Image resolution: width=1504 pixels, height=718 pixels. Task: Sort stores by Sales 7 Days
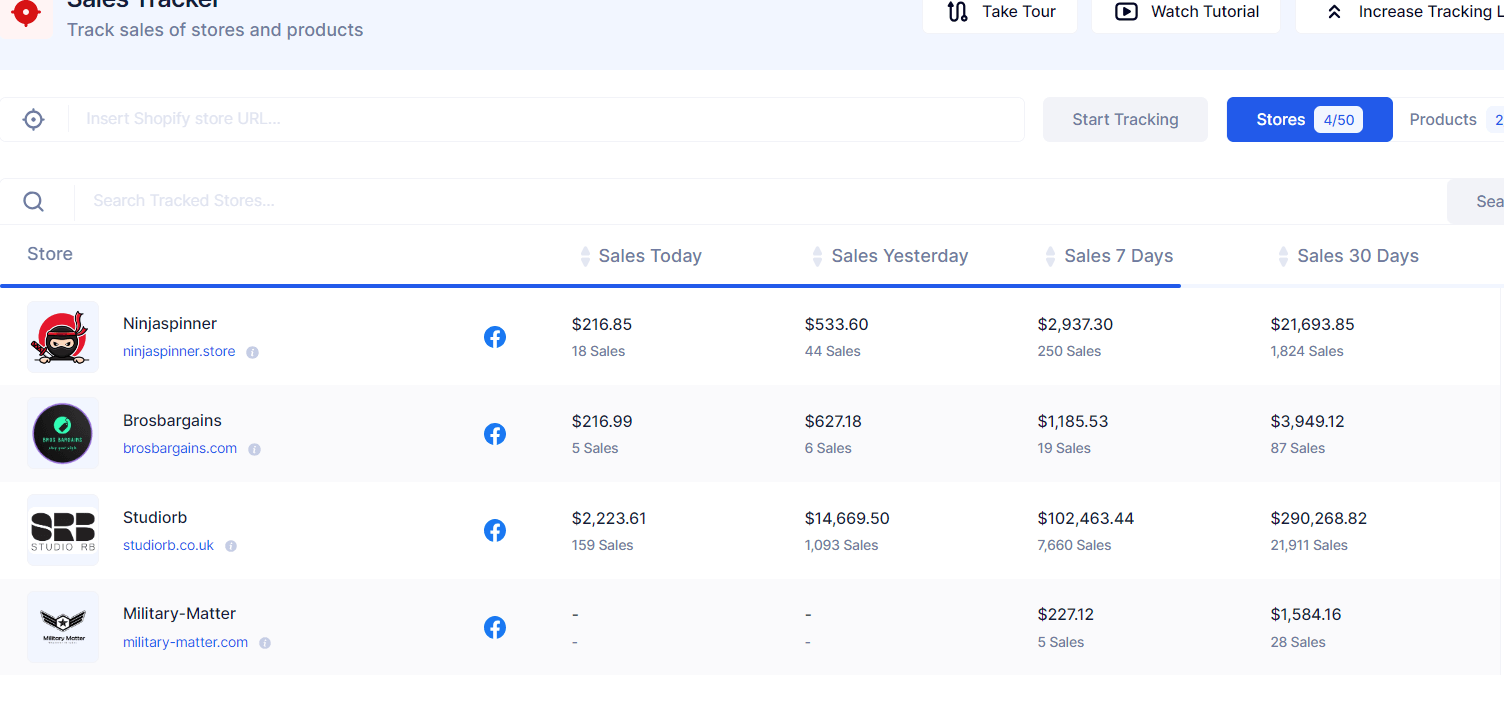[1118, 256]
